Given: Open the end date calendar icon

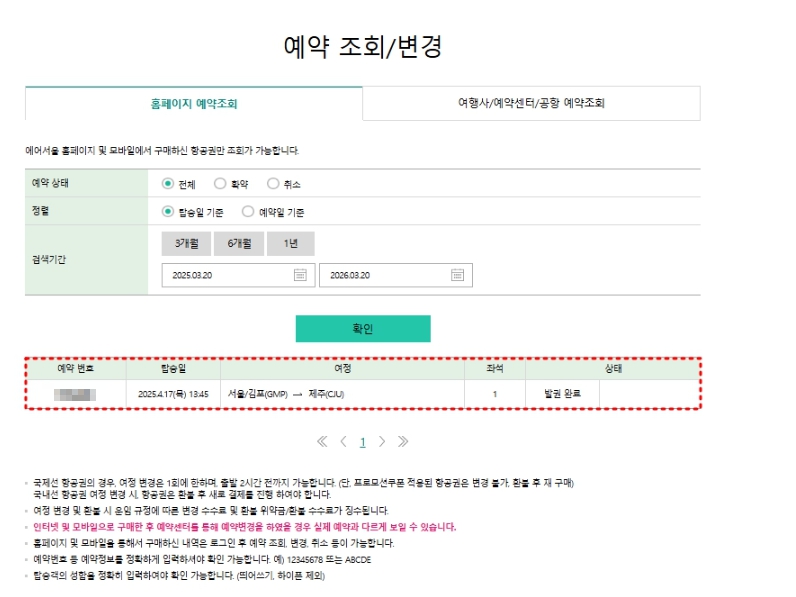Looking at the screenshot, I should [x=457, y=275].
